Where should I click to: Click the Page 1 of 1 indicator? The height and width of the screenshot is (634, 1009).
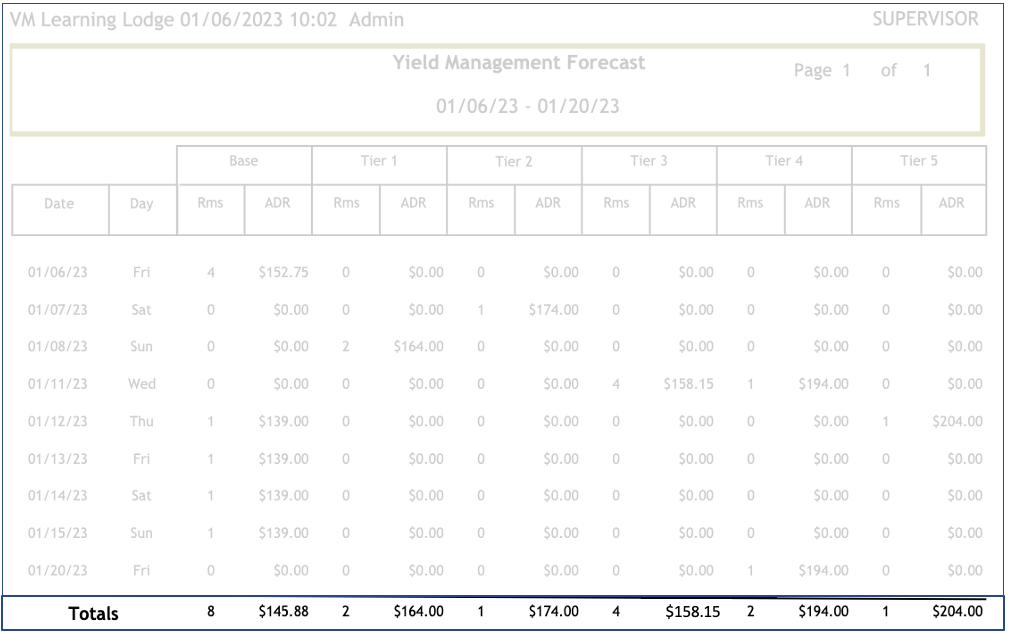(x=861, y=71)
